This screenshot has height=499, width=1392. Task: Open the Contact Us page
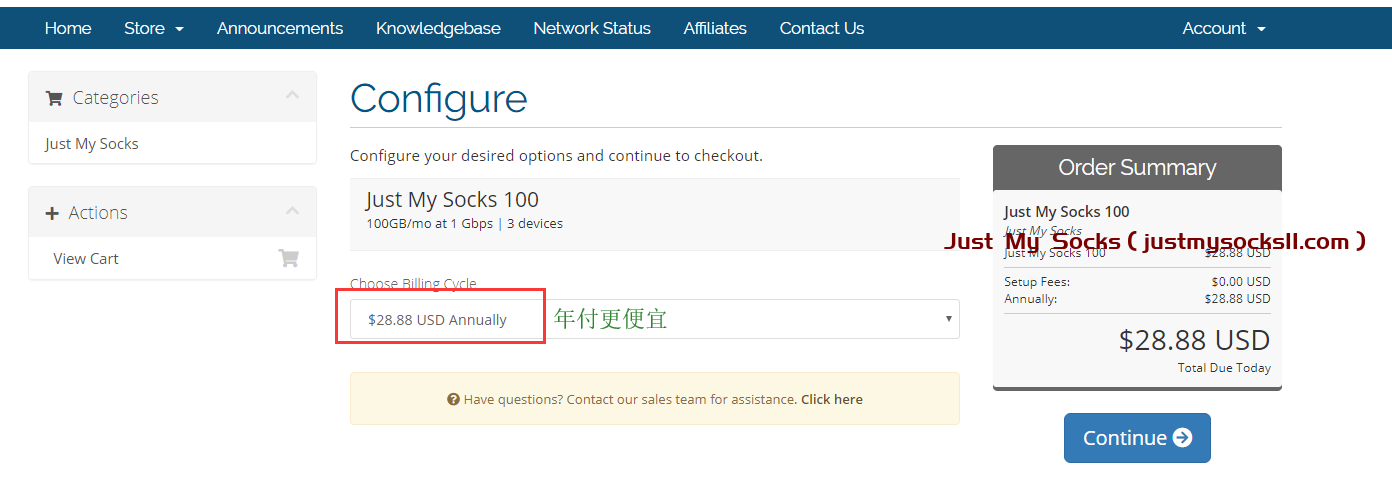click(x=822, y=28)
